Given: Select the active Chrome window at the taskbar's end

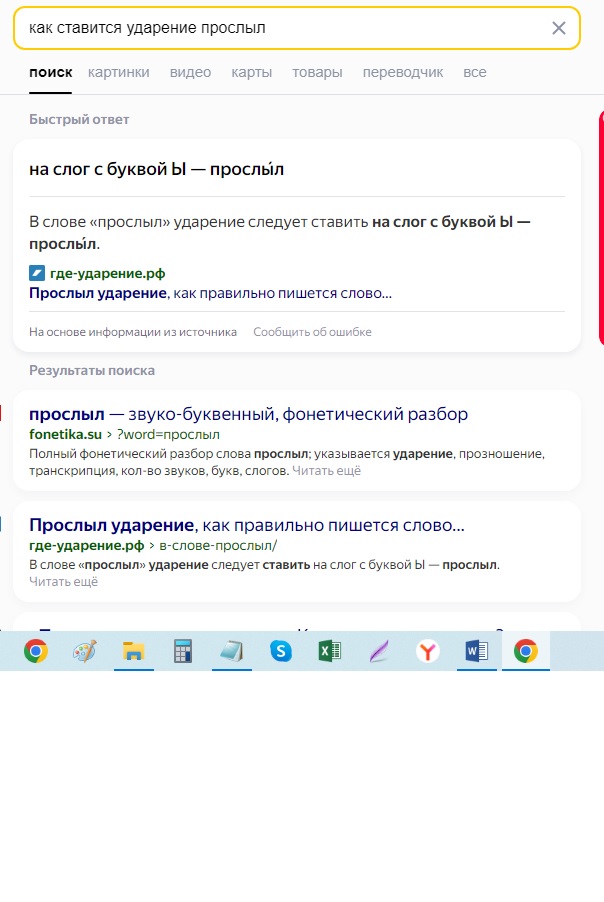Looking at the screenshot, I should pos(526,651).
